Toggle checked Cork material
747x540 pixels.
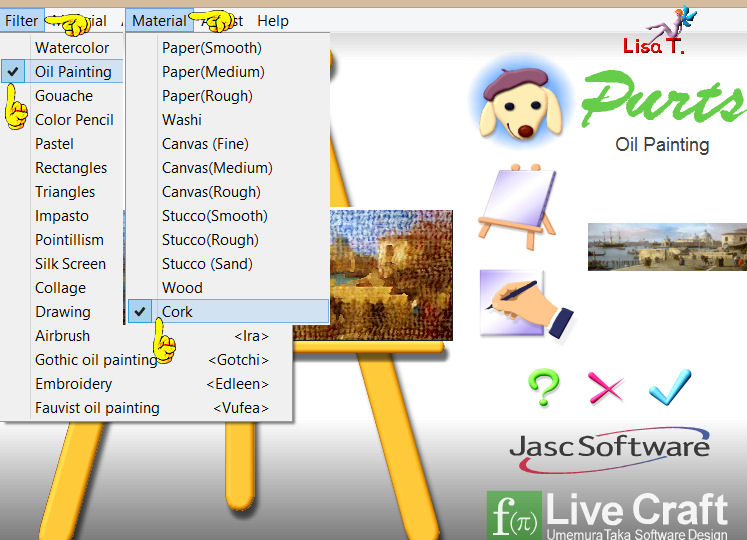pyautogui.click(x=228, y=312)
